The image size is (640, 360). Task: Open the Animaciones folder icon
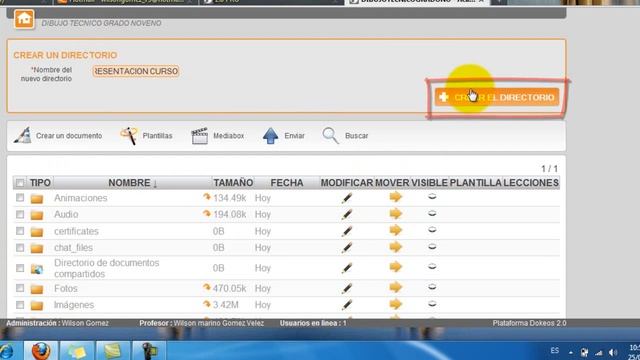(x=37, y=199)
